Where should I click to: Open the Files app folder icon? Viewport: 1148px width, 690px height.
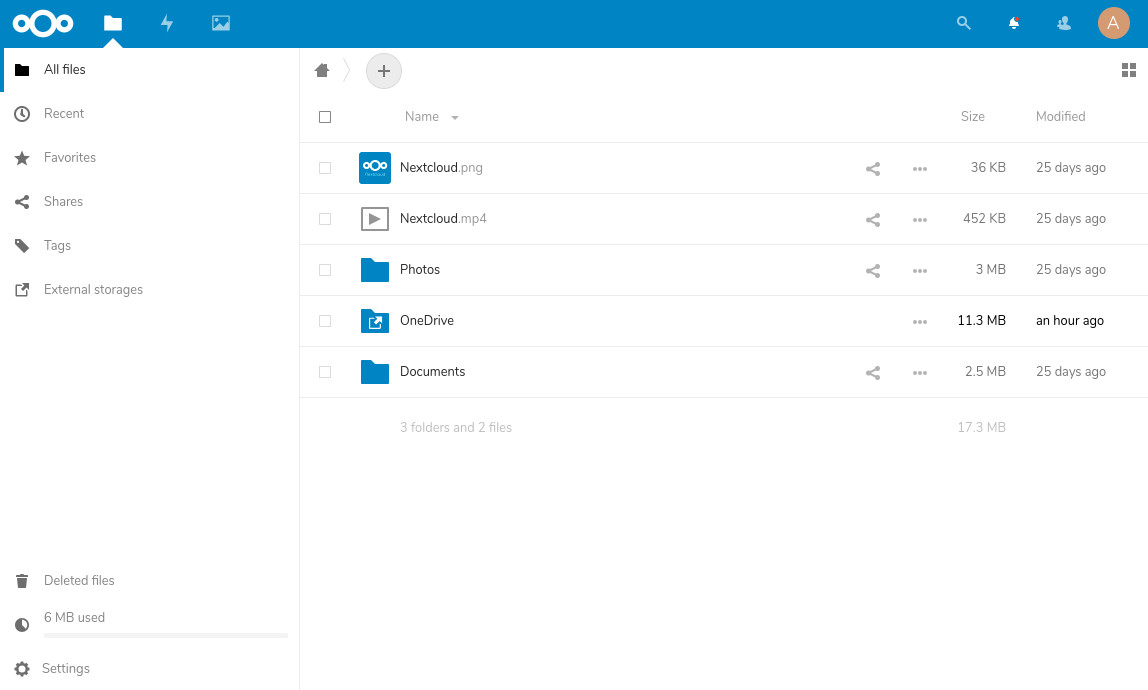(x=113, y=23)
